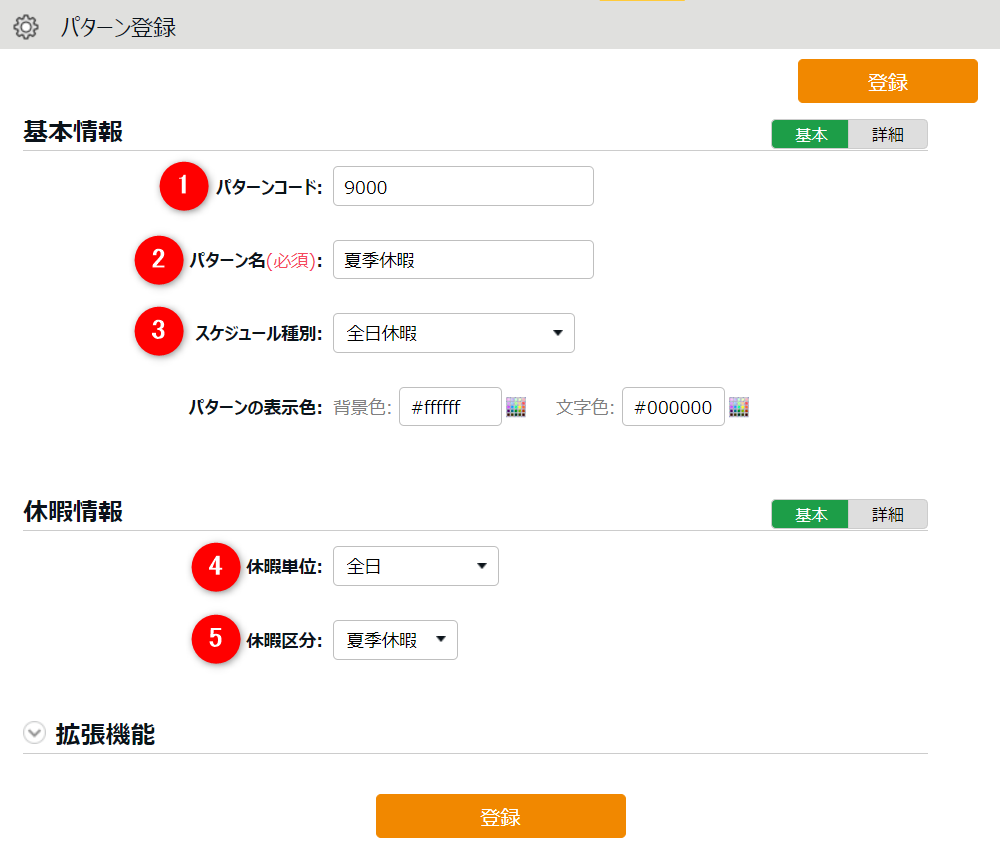Select 基本 toggle in 休暇情報 section
This screenshot has width=1000, height=856.
click(x=810, y=514)
